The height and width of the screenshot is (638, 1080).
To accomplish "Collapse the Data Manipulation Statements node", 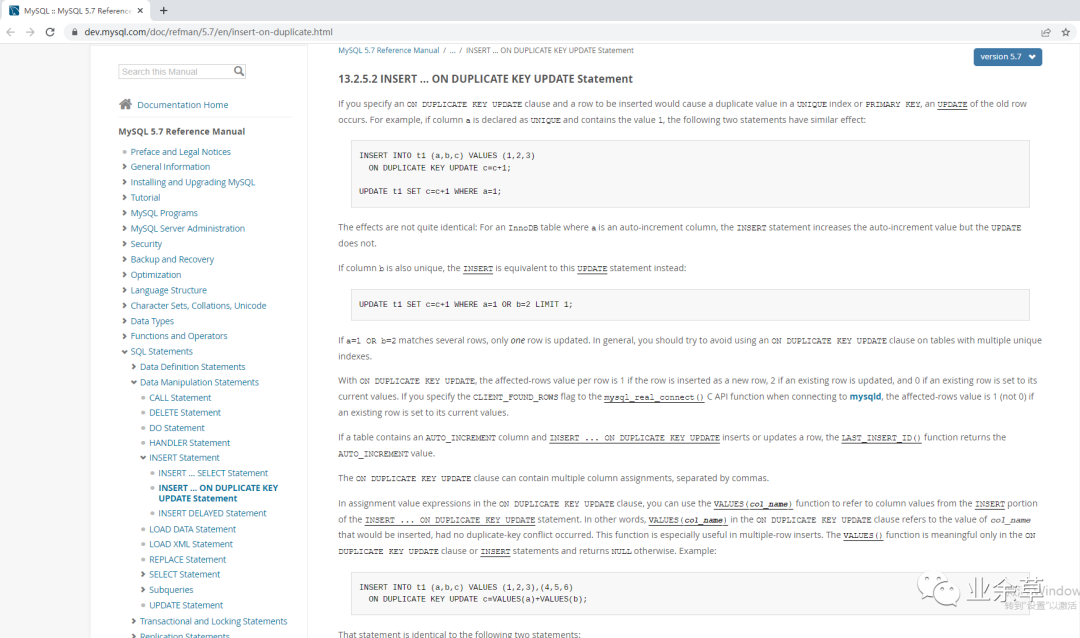I will point(134,382).
